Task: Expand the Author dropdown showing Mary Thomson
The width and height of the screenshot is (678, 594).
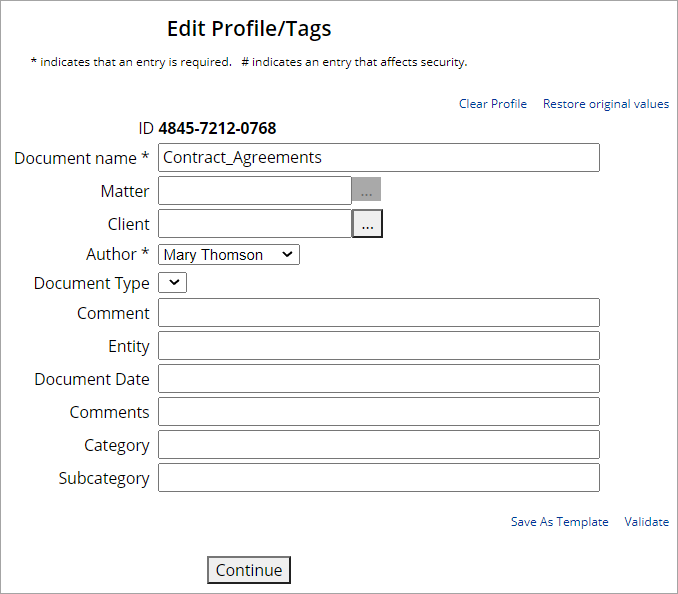Action: tap(229, 255)
